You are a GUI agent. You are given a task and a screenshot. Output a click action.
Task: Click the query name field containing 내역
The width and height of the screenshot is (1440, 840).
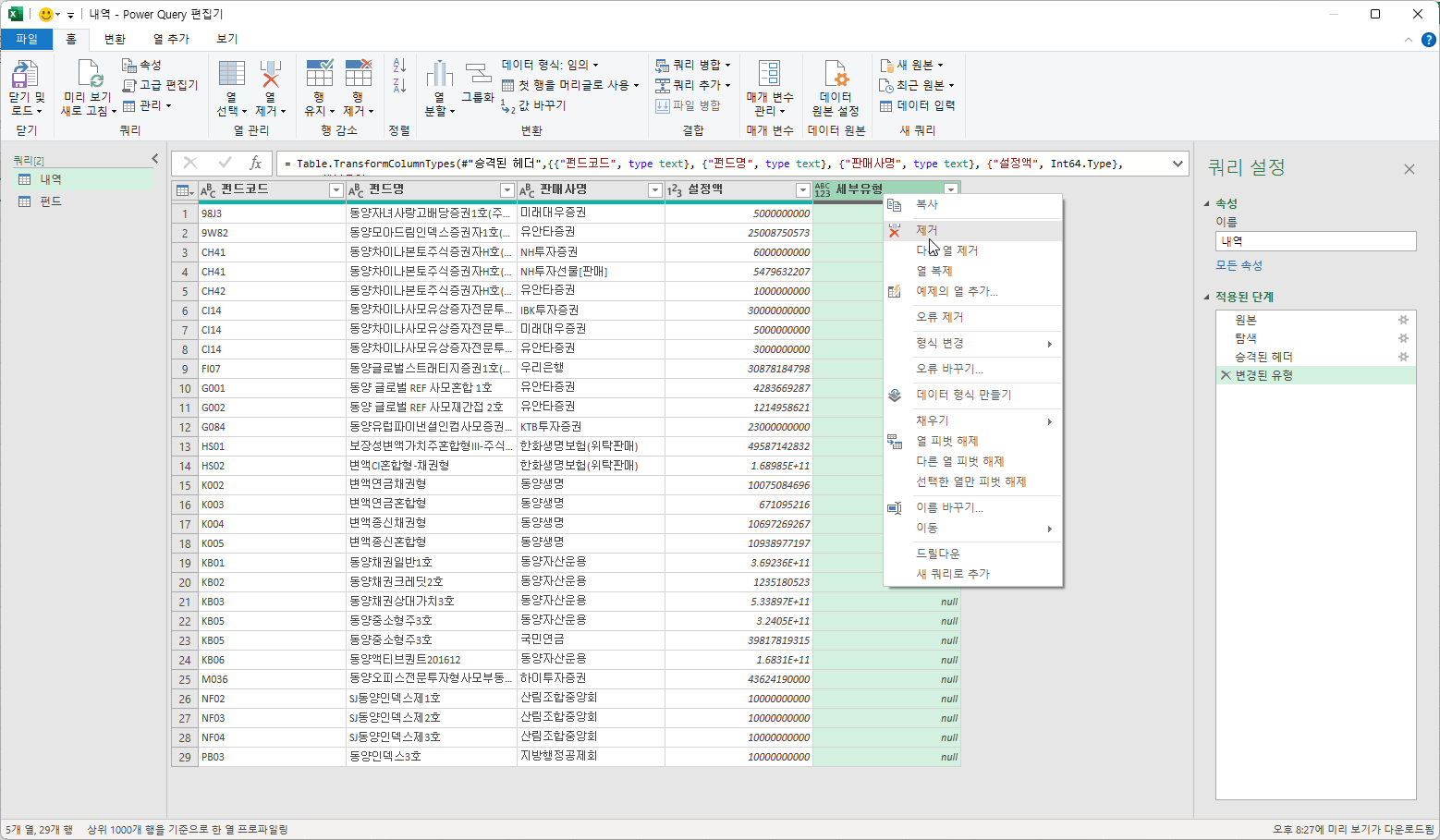1315,241
